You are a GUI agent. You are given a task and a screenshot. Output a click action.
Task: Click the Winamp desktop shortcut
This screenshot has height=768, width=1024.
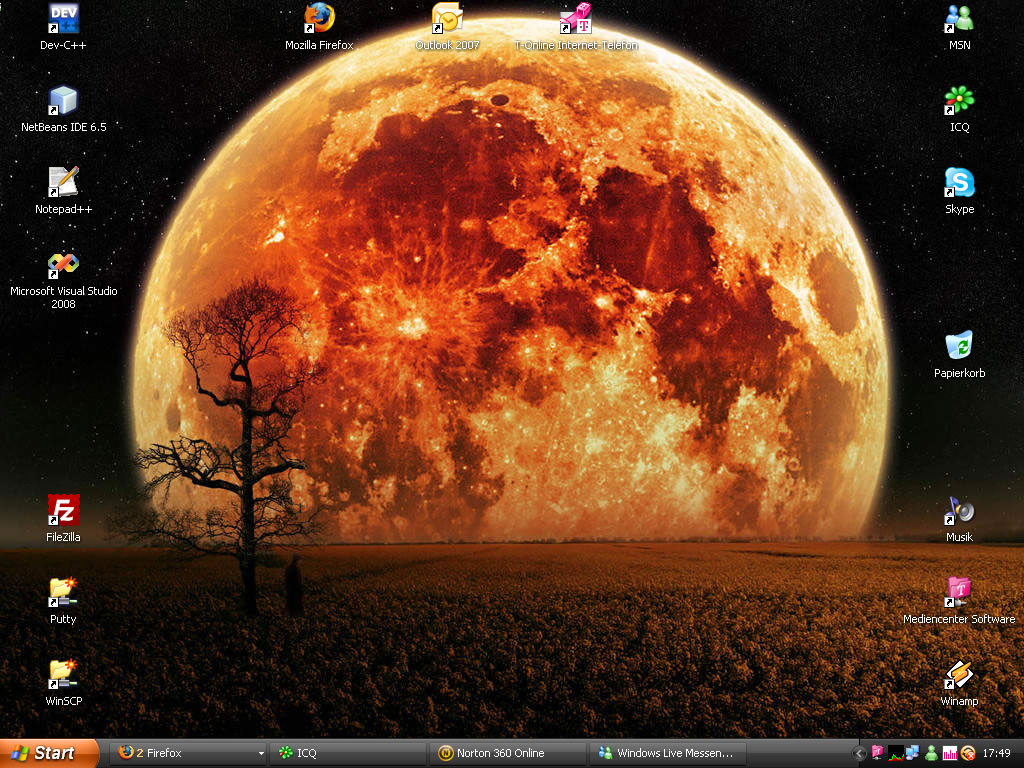tap(959, 675)
